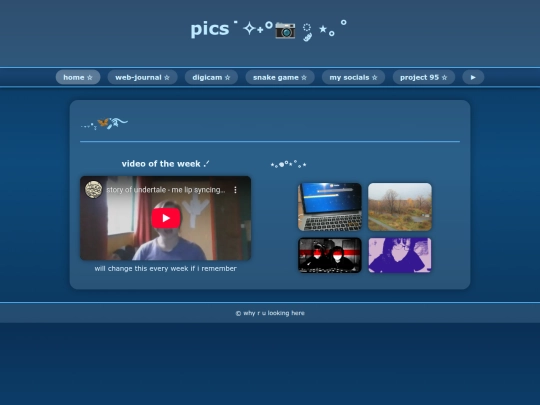Click the 'will change this every week' caption
The height and width of the screenshot is (405, 540).
click(x=165, y=269)
